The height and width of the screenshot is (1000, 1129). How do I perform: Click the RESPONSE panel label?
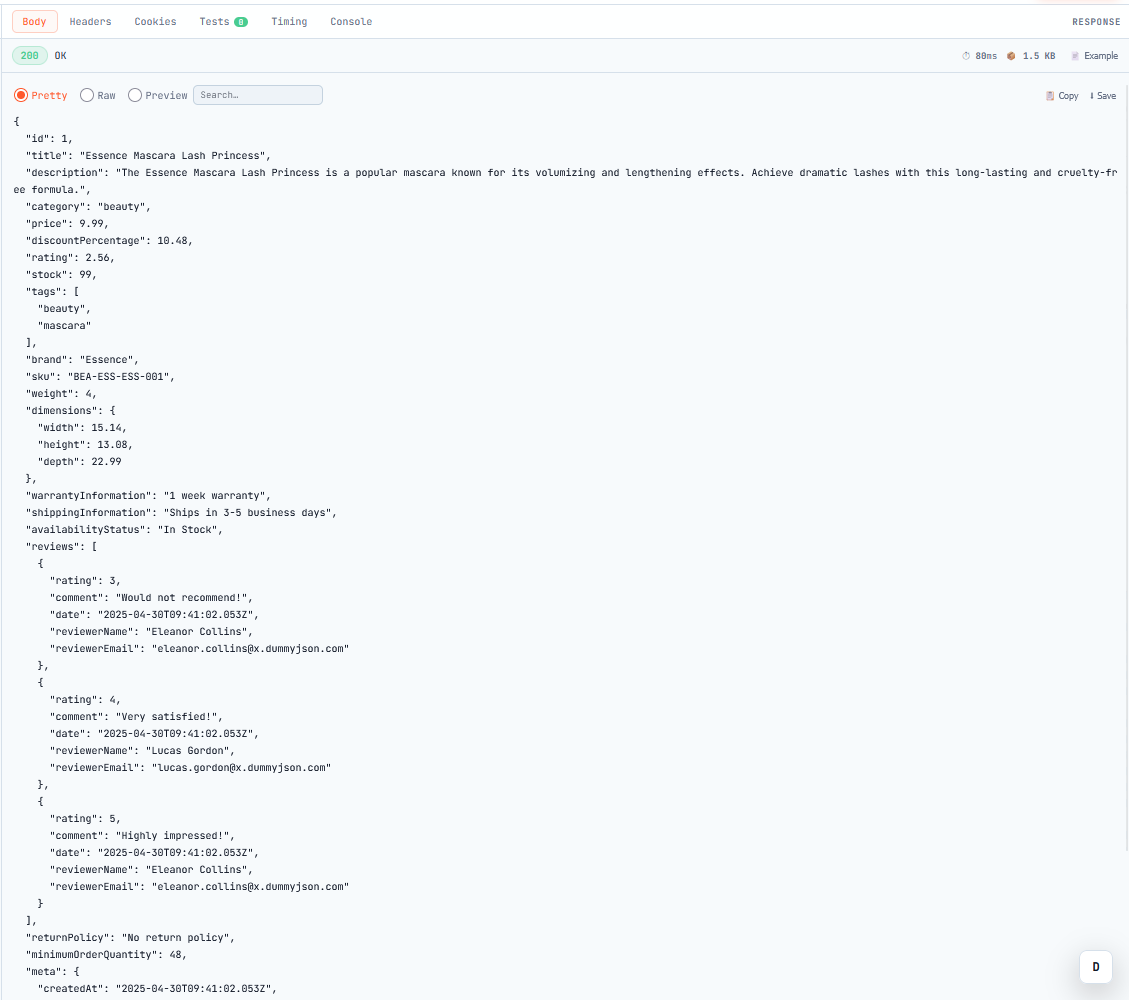[1096, 22]
